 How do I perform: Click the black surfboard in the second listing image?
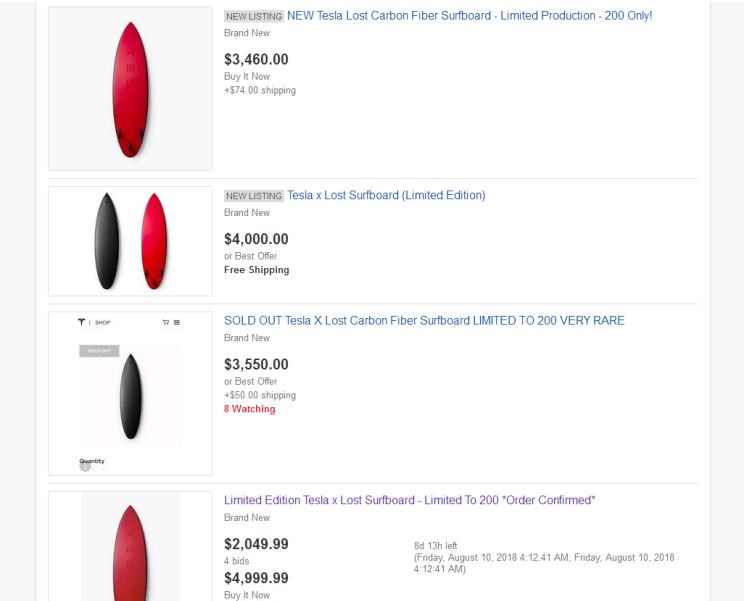pyautogui.click(x=107, y=241)
